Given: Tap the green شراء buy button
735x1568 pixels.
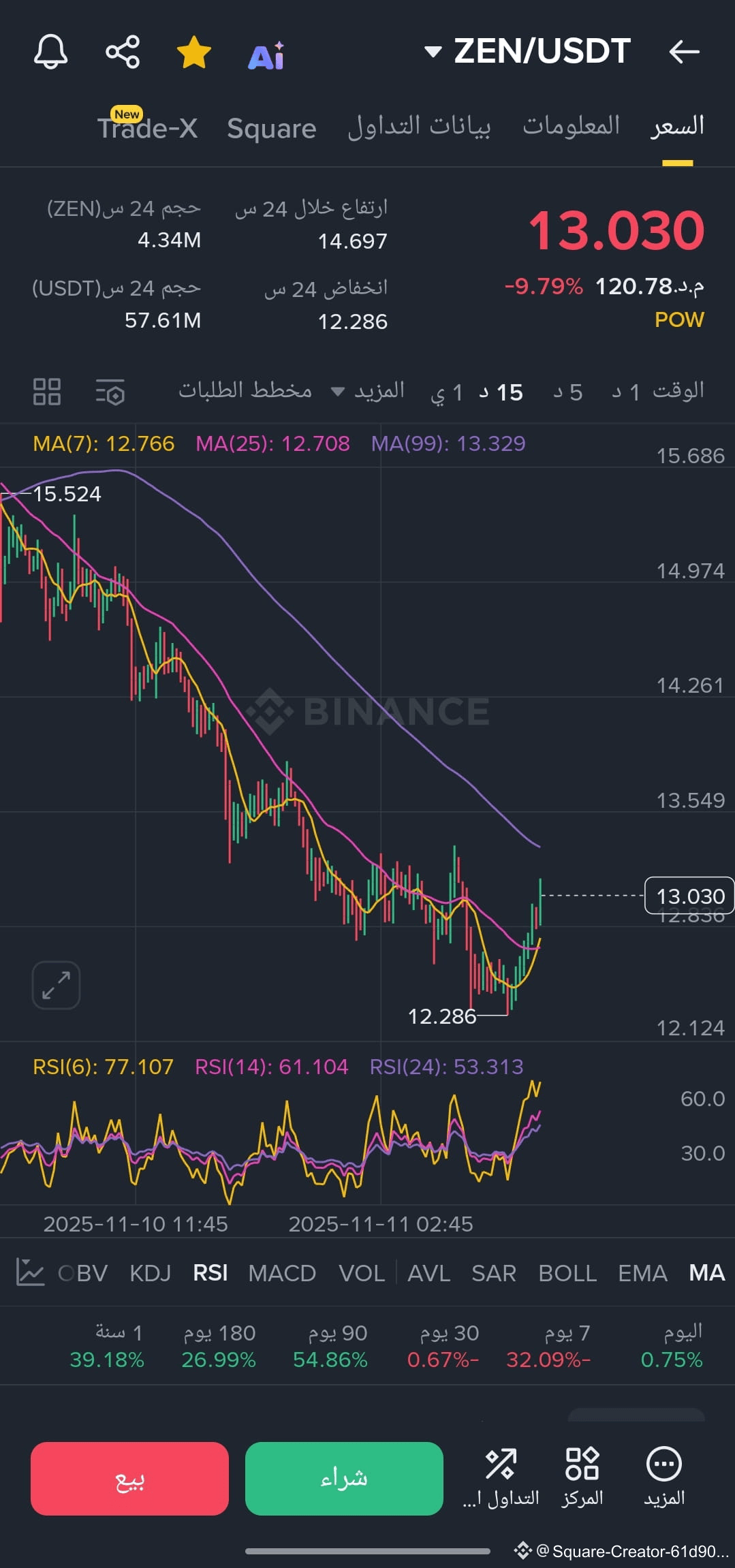Looking at the screenshot, I should (344, 1478).
